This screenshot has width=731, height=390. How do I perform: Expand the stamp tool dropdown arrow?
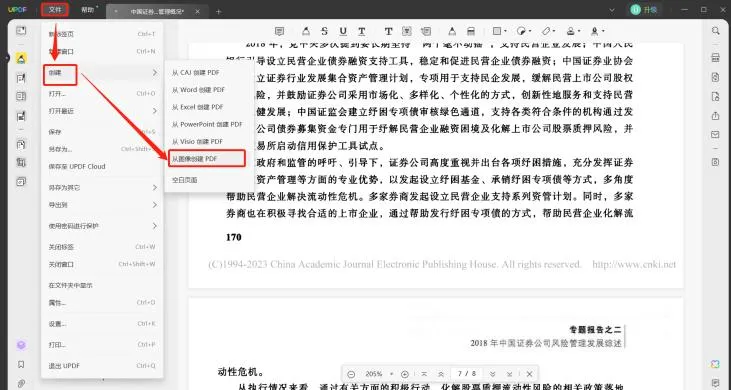coord(579,31)
